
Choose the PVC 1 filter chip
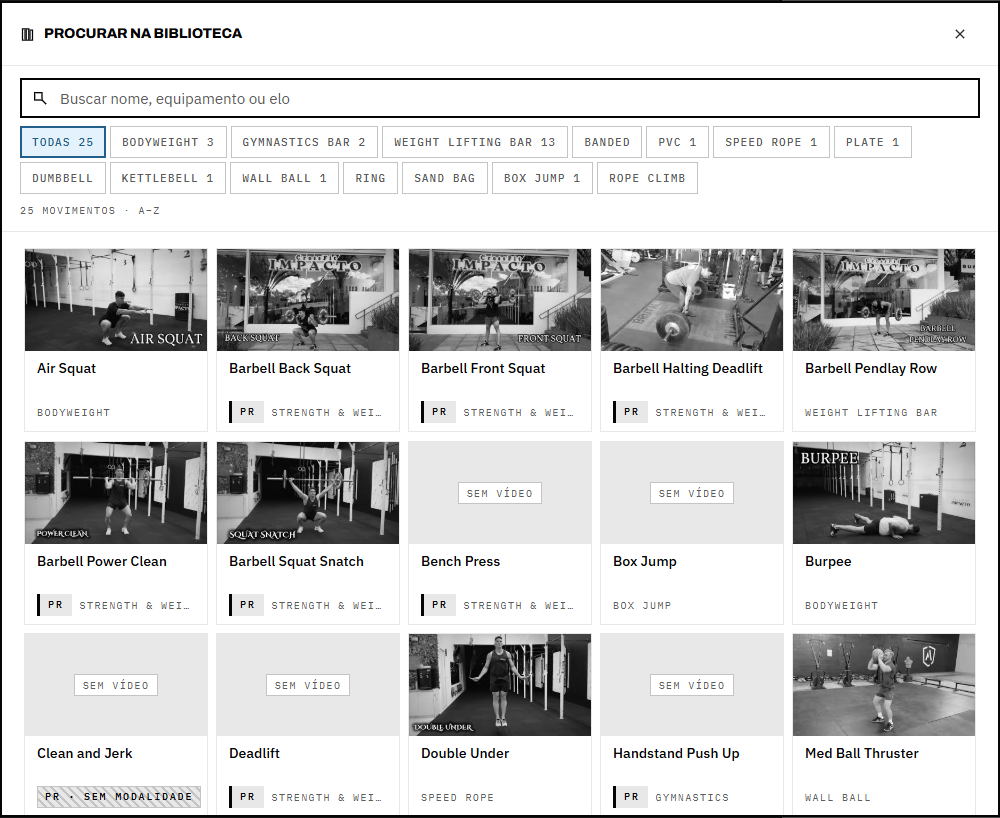(677, 142)
